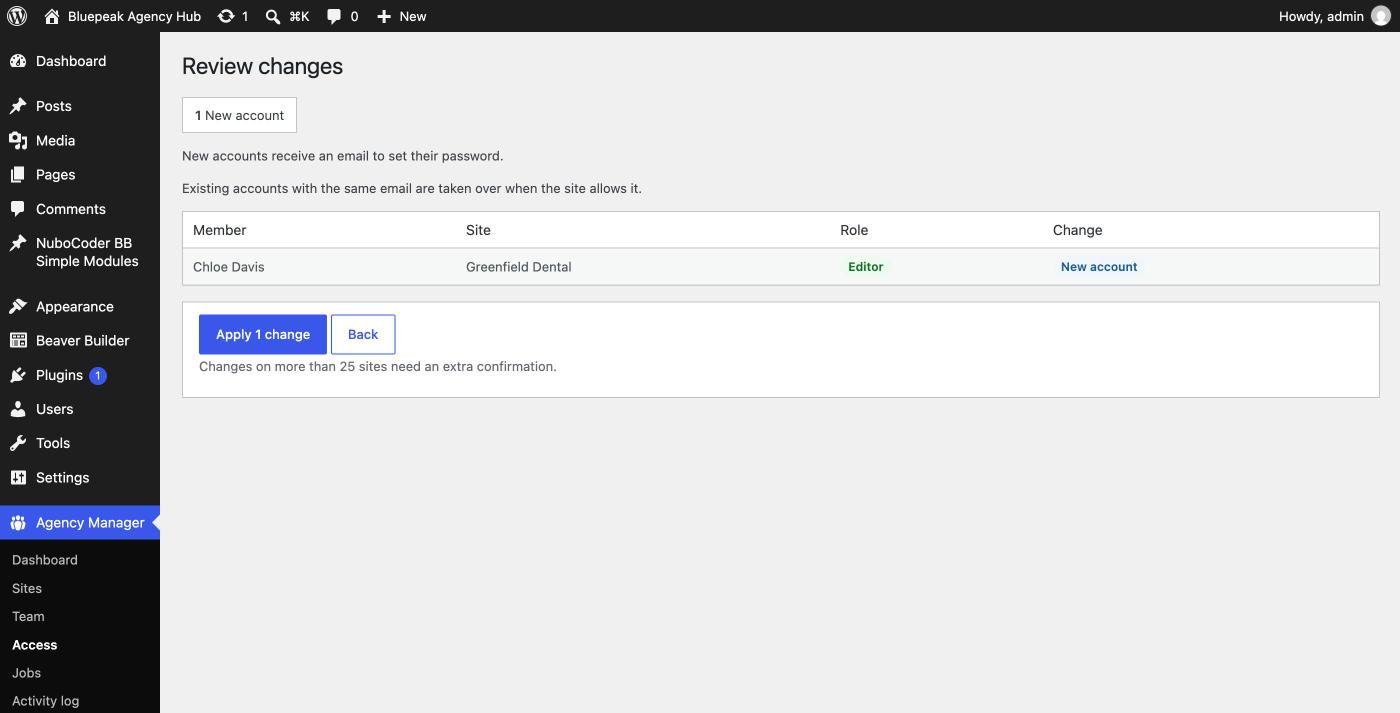Click the extra confirmation note text
The image size is (1400, 713).
pyautogui.click(x=378, y=367)
